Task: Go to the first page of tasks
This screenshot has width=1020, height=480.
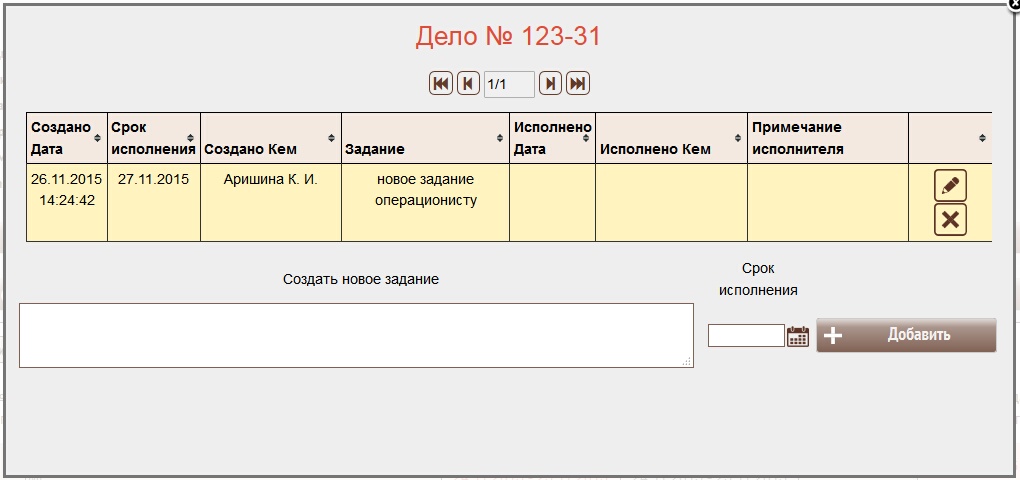Action: (x=440, y=84)
